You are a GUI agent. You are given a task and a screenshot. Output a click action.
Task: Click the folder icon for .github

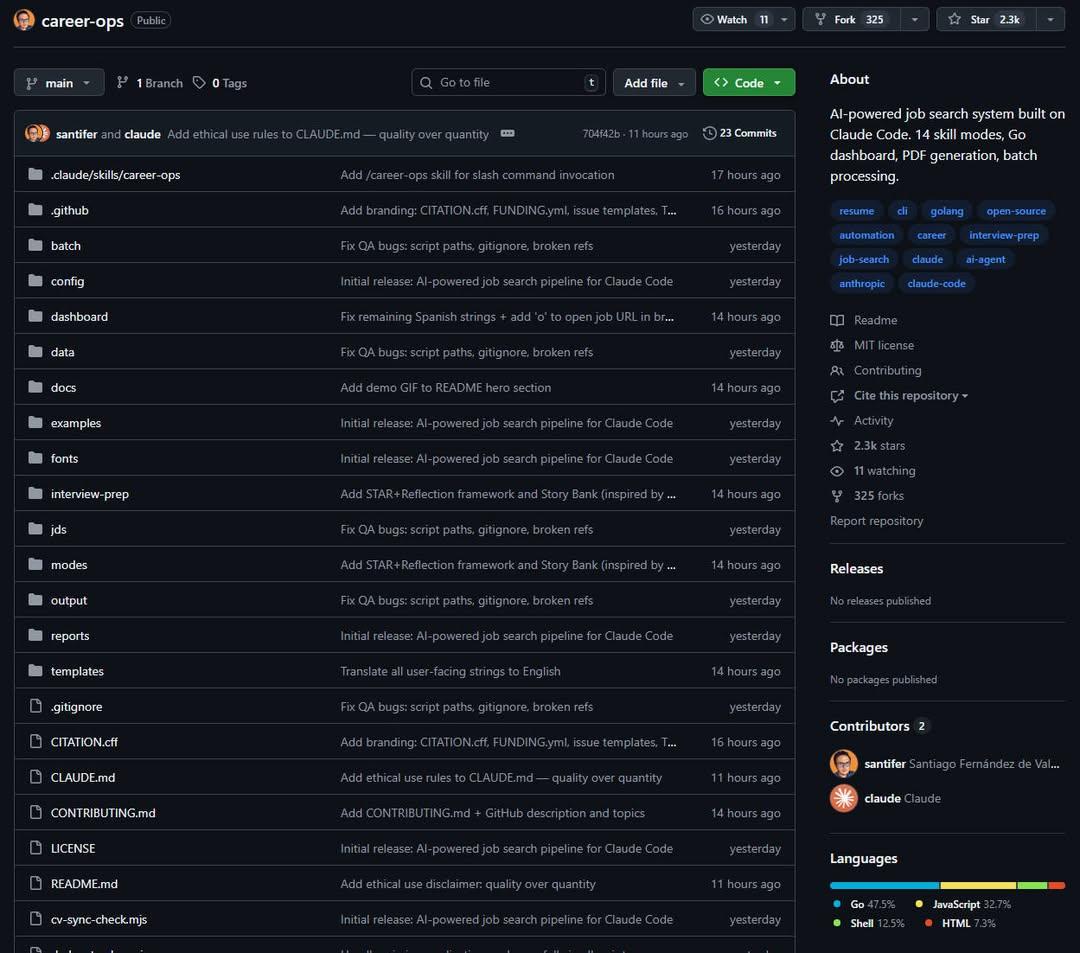tap(35, 209)
